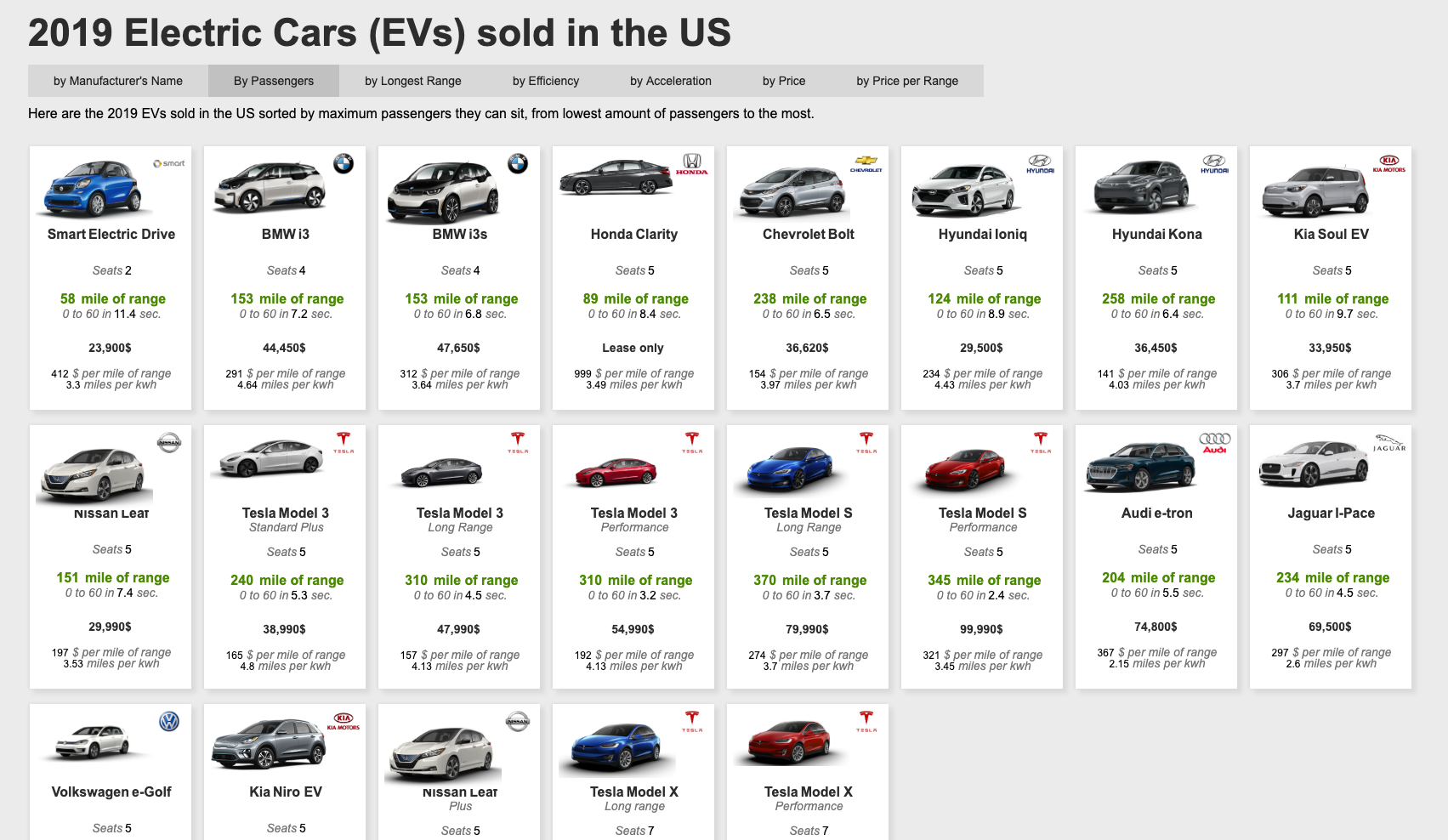This screenshot has width=1448, height=840.
Task: Click the Lease only label on Honda Clarity
Action: pos(633,347)
